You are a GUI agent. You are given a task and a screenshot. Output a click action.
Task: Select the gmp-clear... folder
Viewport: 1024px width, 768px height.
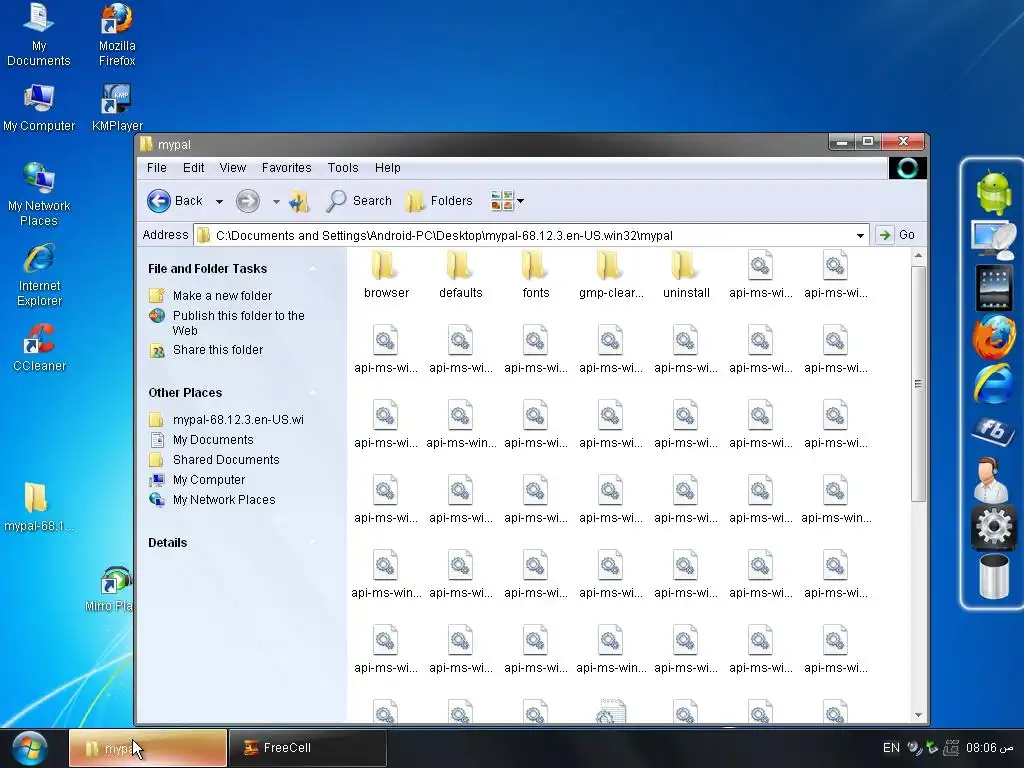pyautogui.click(x=611, y=274)
